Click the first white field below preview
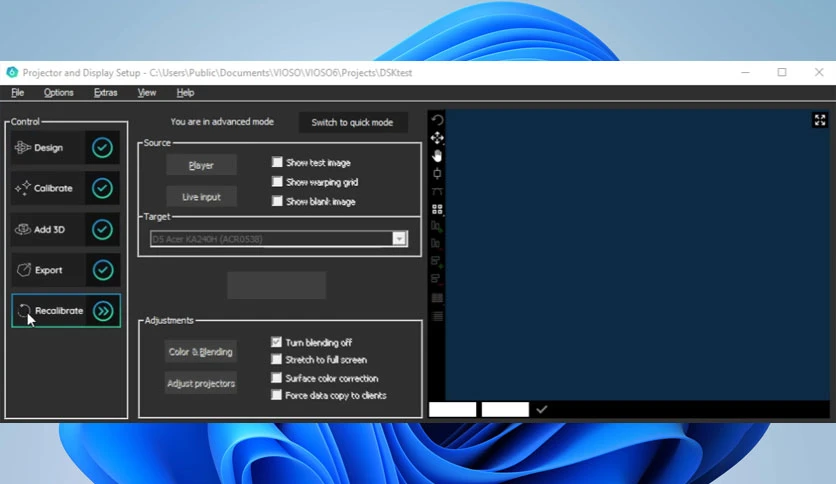Screen dimensions: 836x484 tap(452, 409)
